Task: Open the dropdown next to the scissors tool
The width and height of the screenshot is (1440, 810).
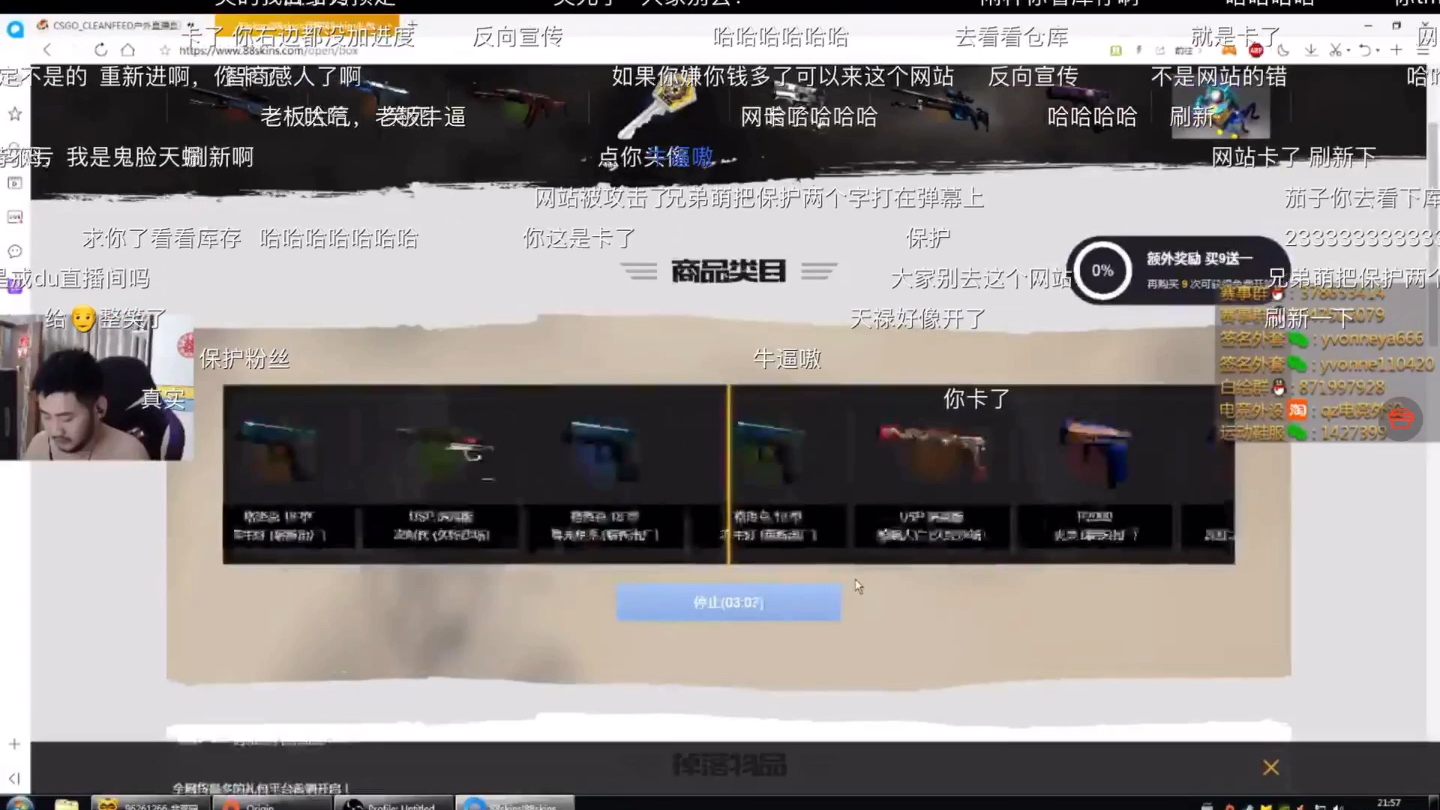Action: pyautogui.click(x=1350, y=48)
